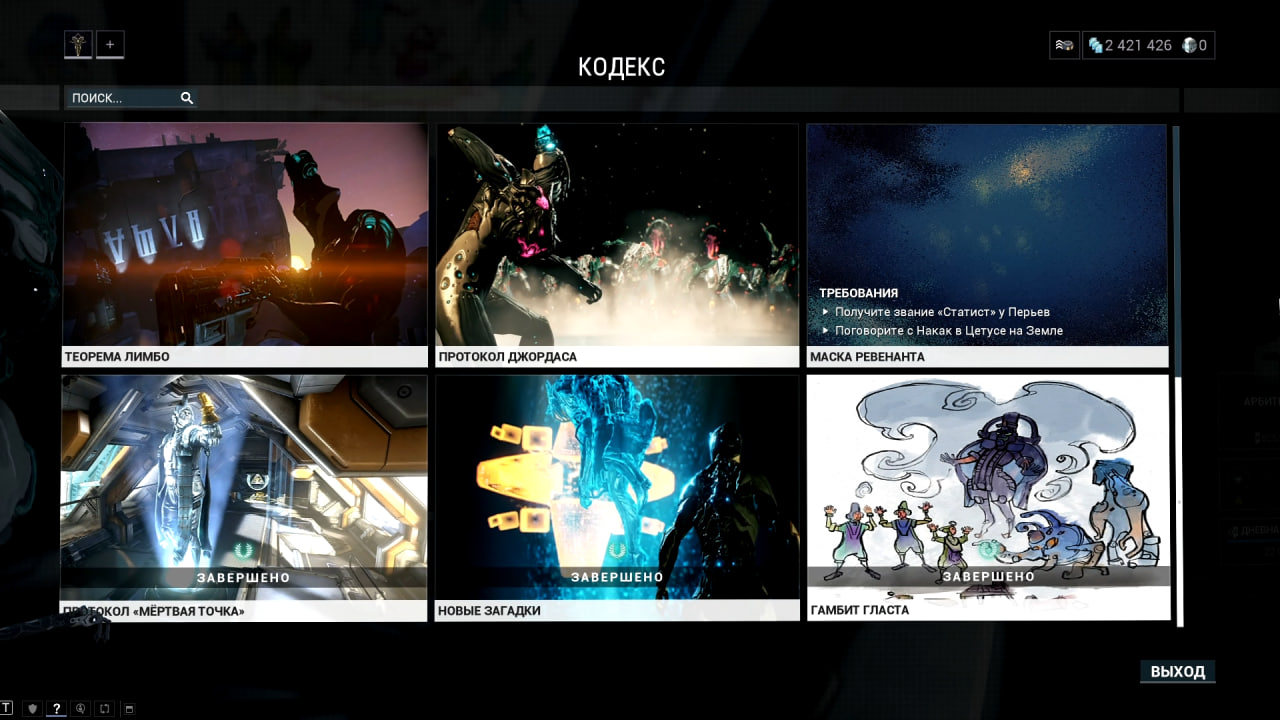The image size is (1280, 720).
Task: Click the ТЕОРЕМА ЛИМБО title label
Action: [x=117, y=357]
